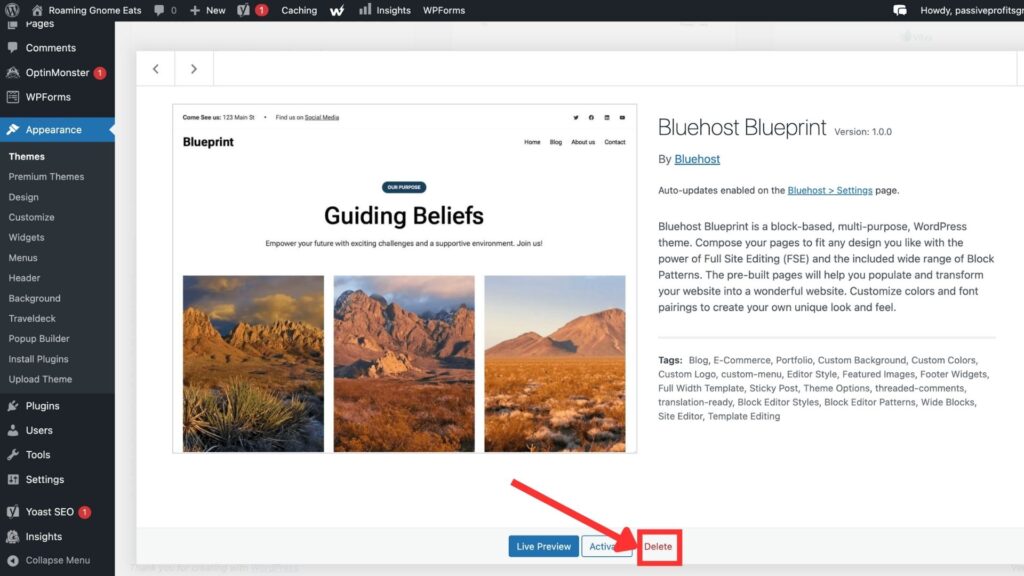Click the WordPress logo in admin bar

12,10
